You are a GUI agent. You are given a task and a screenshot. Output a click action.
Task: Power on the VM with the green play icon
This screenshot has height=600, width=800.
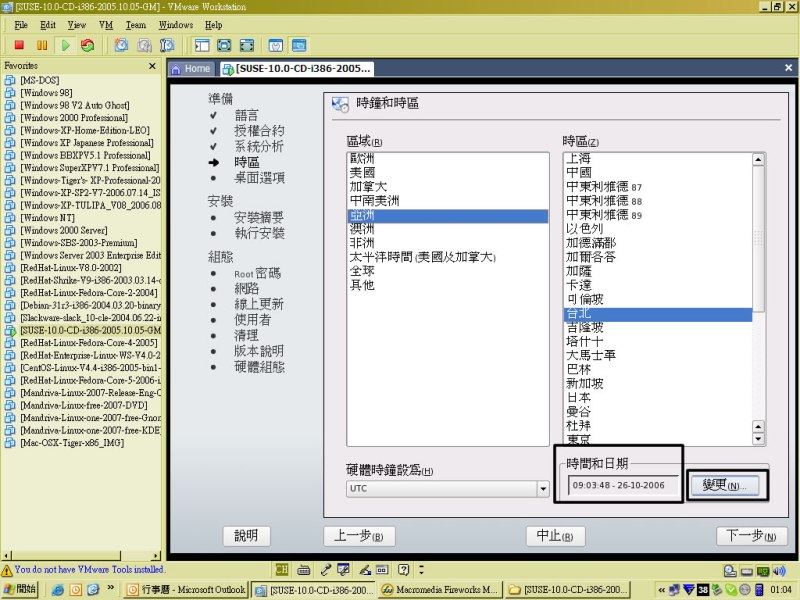click(65, 45)
